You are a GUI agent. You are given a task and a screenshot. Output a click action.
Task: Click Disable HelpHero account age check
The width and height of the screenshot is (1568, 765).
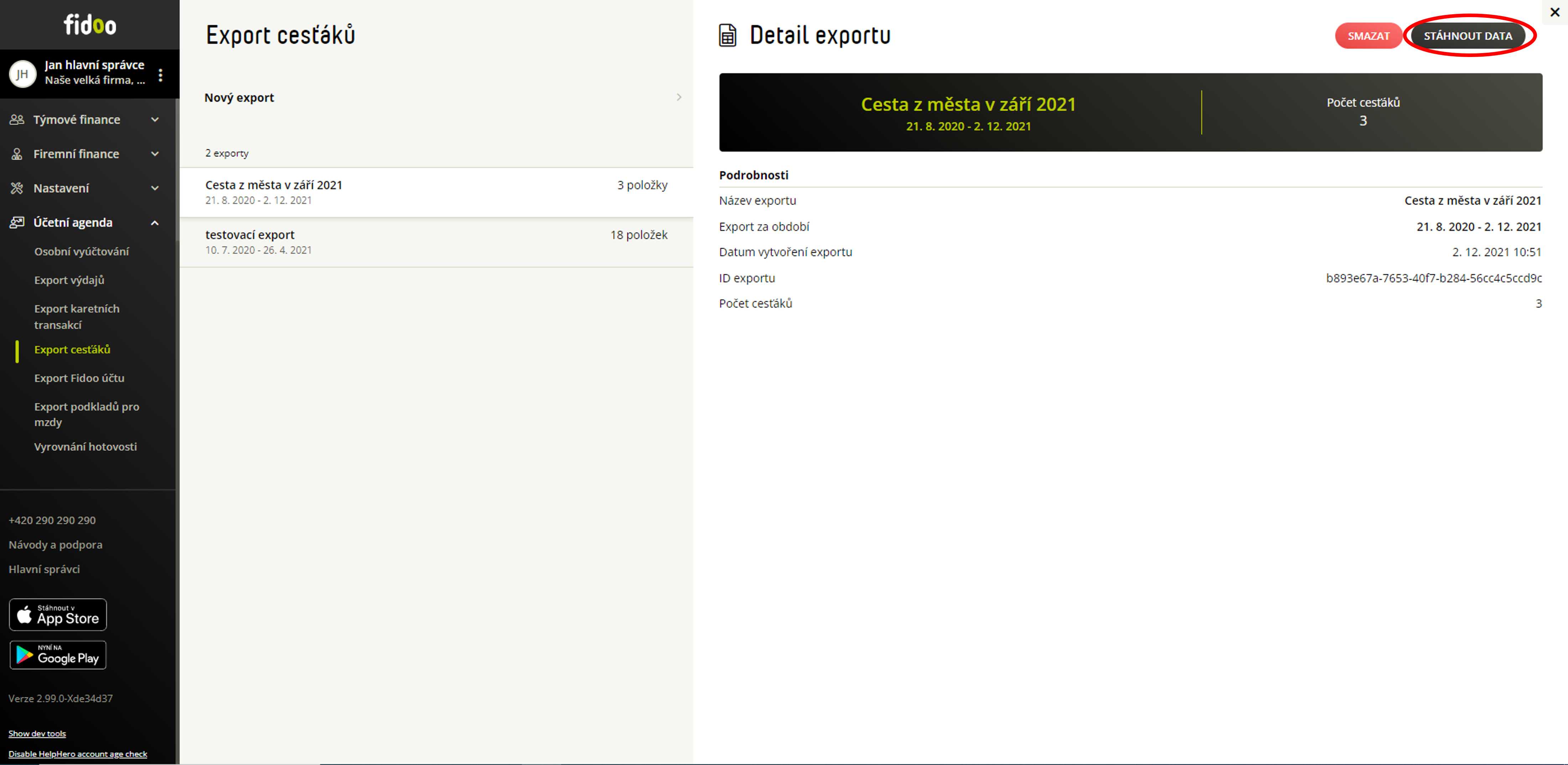(78, 754)
